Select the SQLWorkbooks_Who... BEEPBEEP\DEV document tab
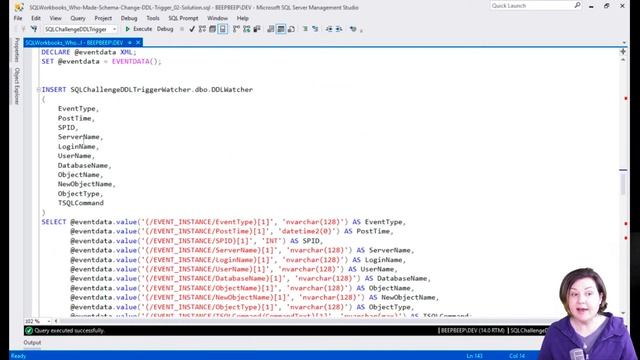This screenshot has width=640, height=360. 74,42
